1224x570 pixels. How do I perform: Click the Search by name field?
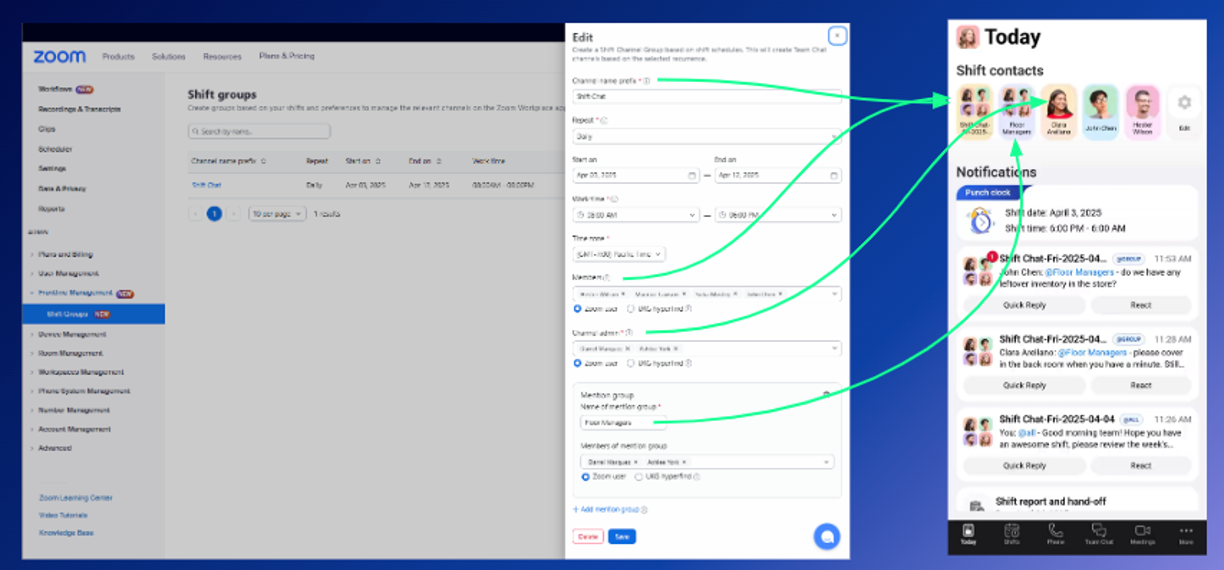pos(259,131)
